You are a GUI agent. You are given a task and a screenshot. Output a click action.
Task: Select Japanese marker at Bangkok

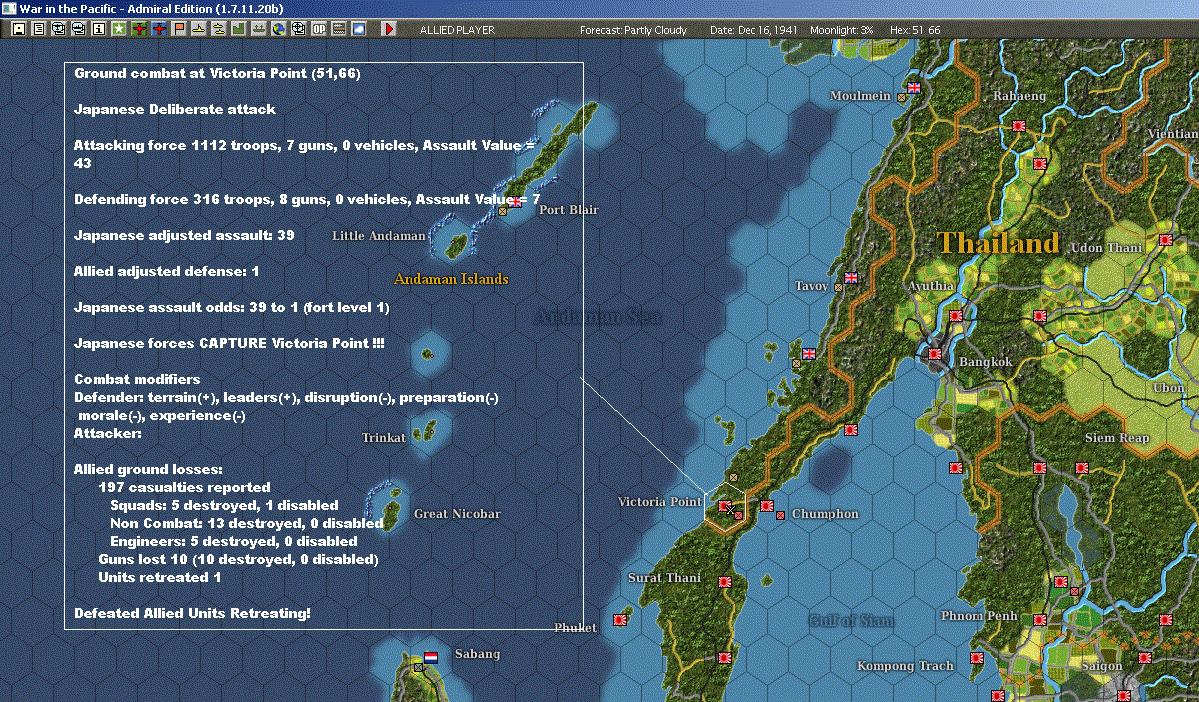(934, 354)
